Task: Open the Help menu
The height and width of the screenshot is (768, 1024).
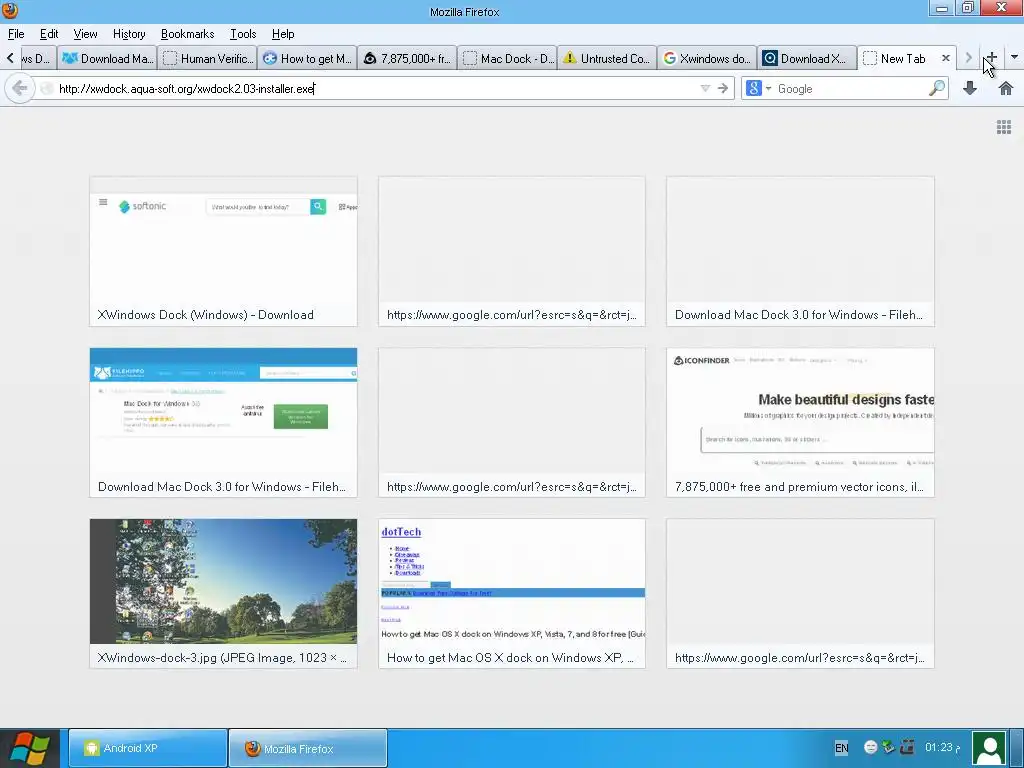Action: coord(283,34)
